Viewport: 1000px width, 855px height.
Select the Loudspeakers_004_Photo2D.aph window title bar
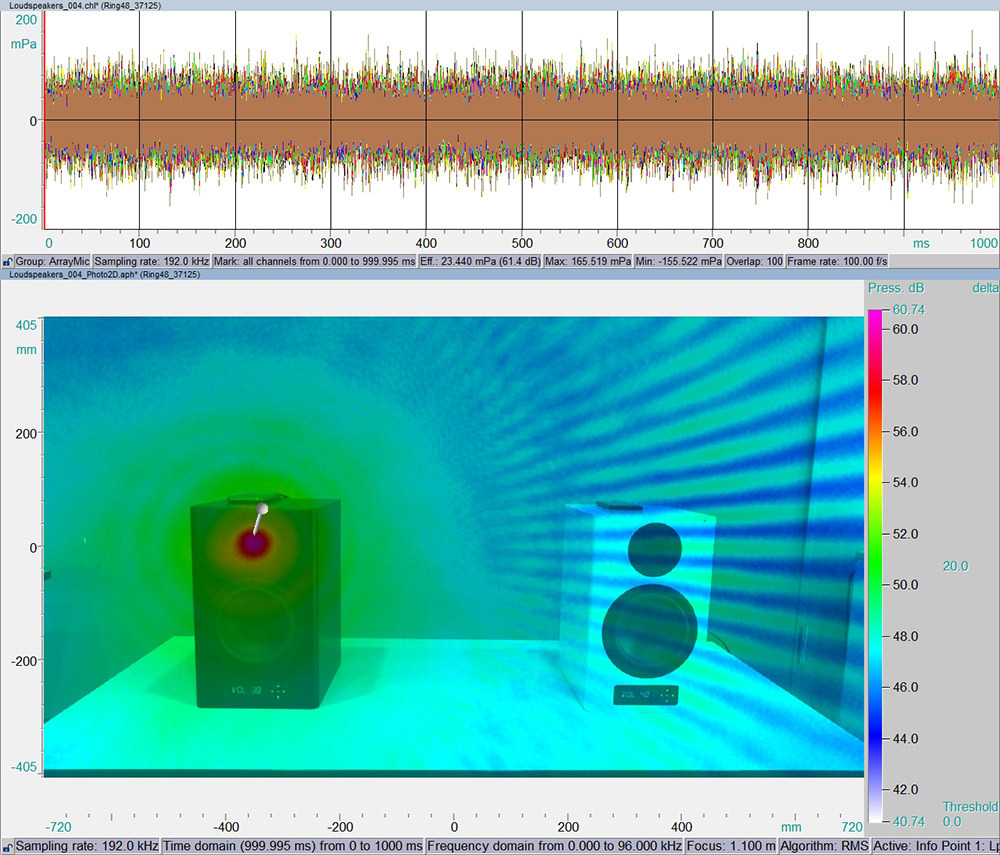click(x=500, y=274)
